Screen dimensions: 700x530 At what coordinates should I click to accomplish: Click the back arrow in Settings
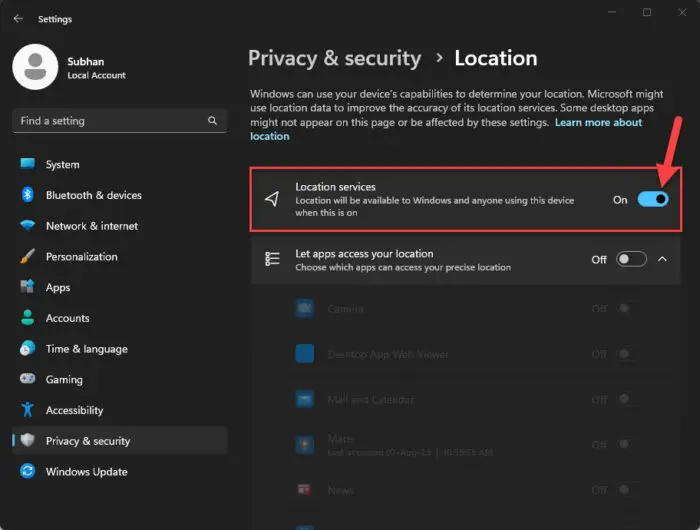(18, 19)
